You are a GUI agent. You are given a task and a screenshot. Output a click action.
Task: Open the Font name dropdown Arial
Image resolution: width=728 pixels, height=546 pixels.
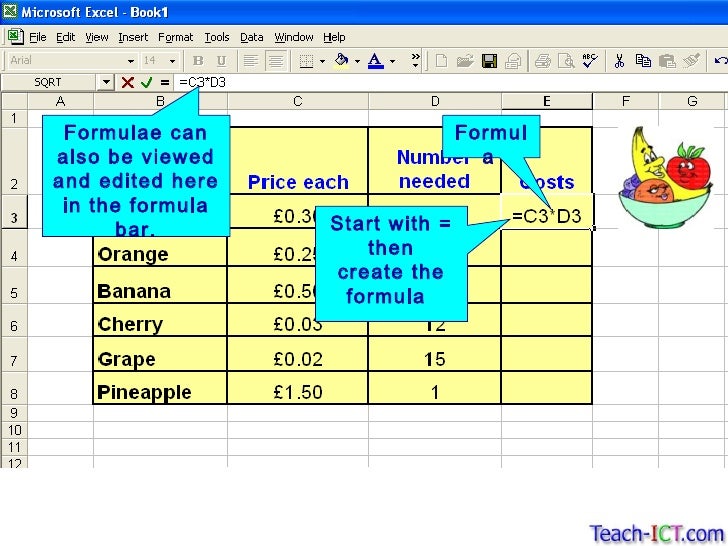(x=131, y=61)
